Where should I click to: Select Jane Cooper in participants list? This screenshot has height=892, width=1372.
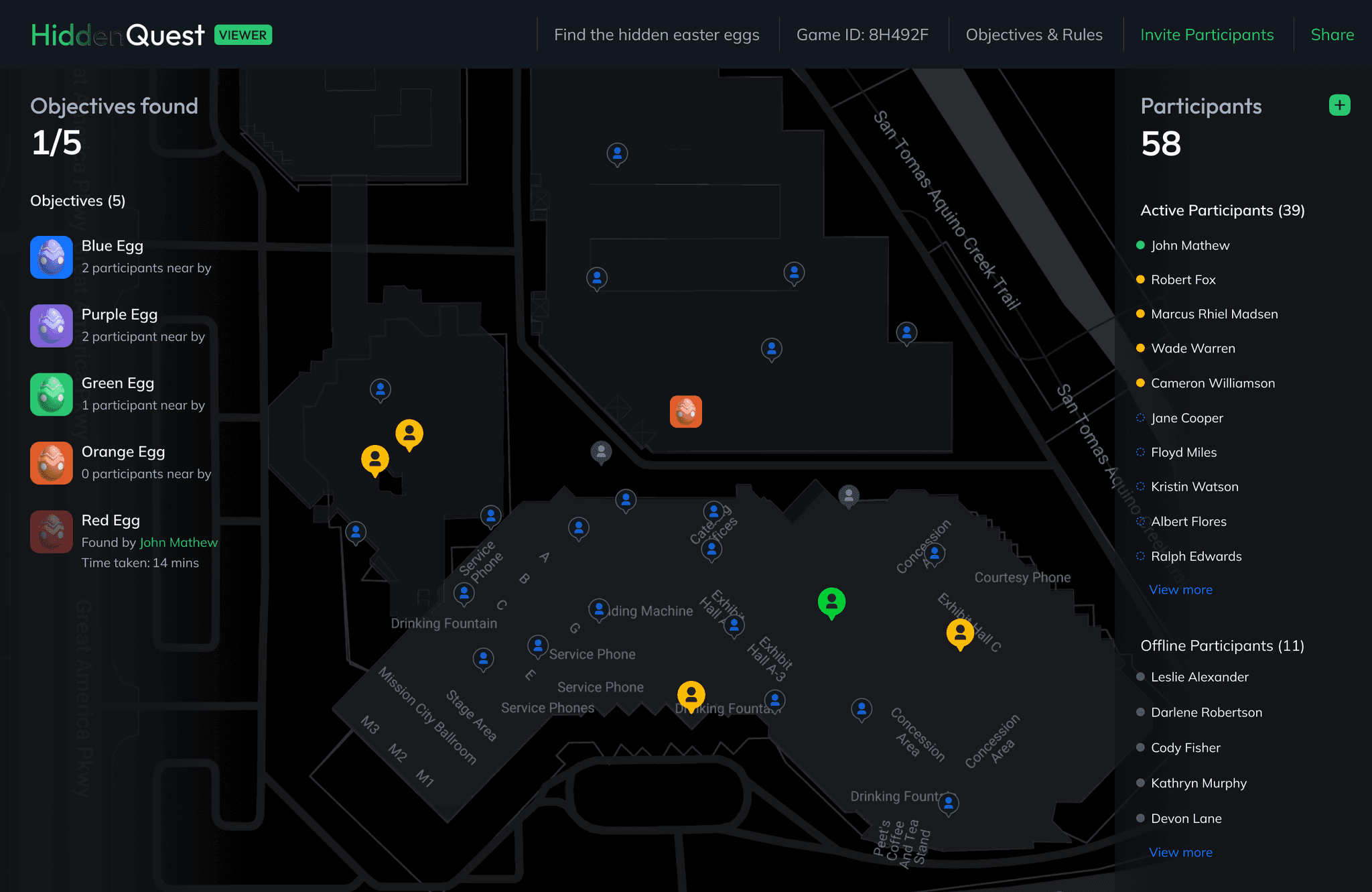(1186, 418)
